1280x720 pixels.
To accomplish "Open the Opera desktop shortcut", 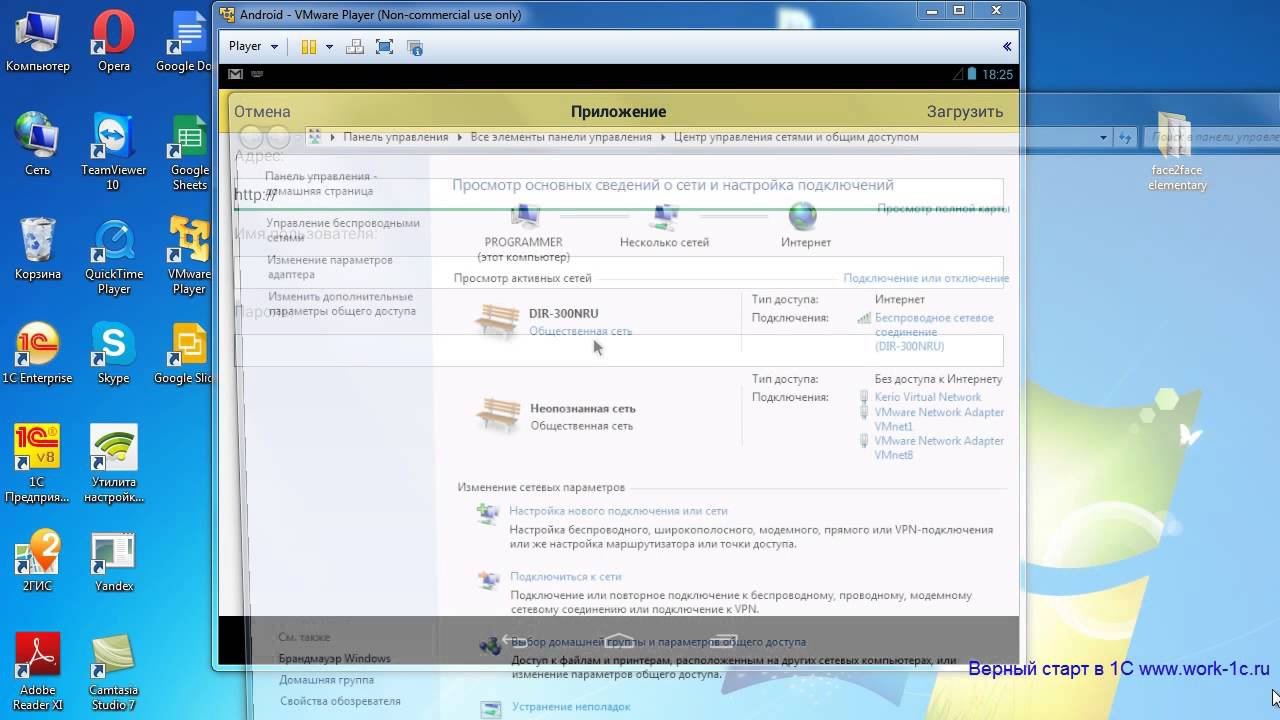I will pos(113,42).
